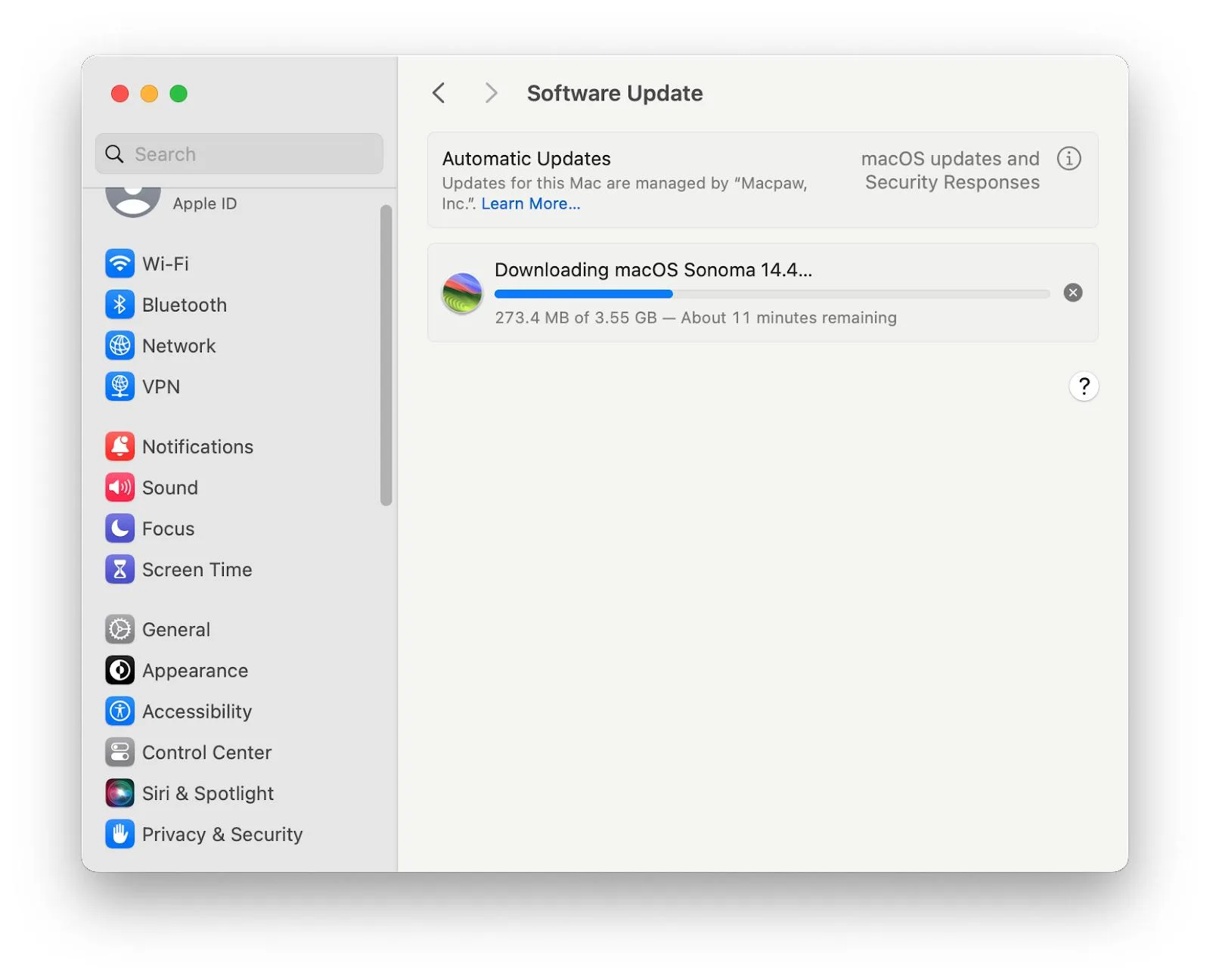Image resolution: width=1210 pixels, height=980 pixels.
Task: Go back with the left chevron
Action: [439, 93]
